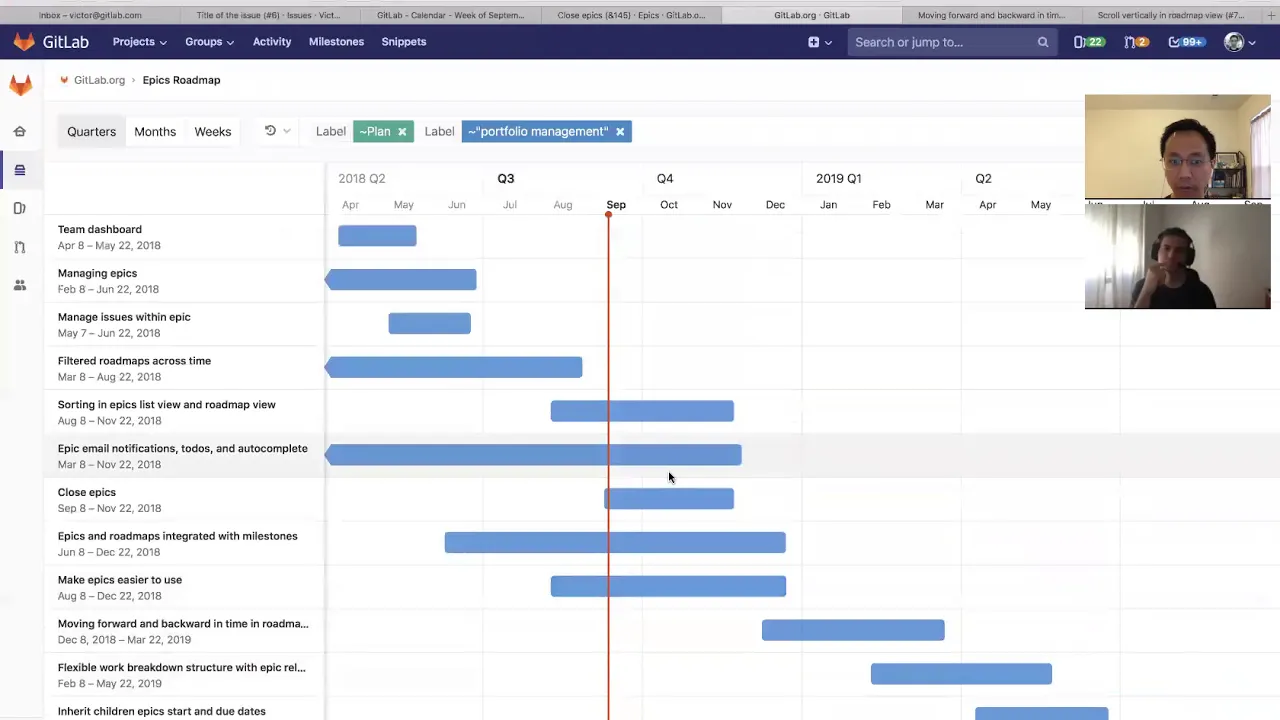The image size is (1280, 720).
Task: Open Manage issues within epic
Action: [124, 317]
